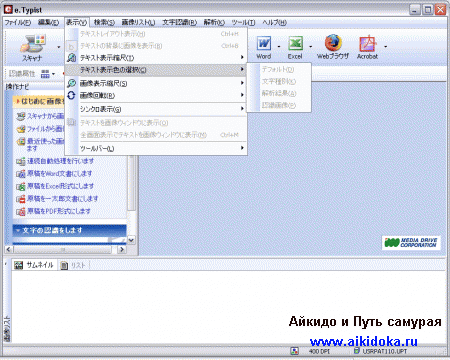Choose 解析結果(A) in color submenu
450x360 pixels.
click(279, 93)
